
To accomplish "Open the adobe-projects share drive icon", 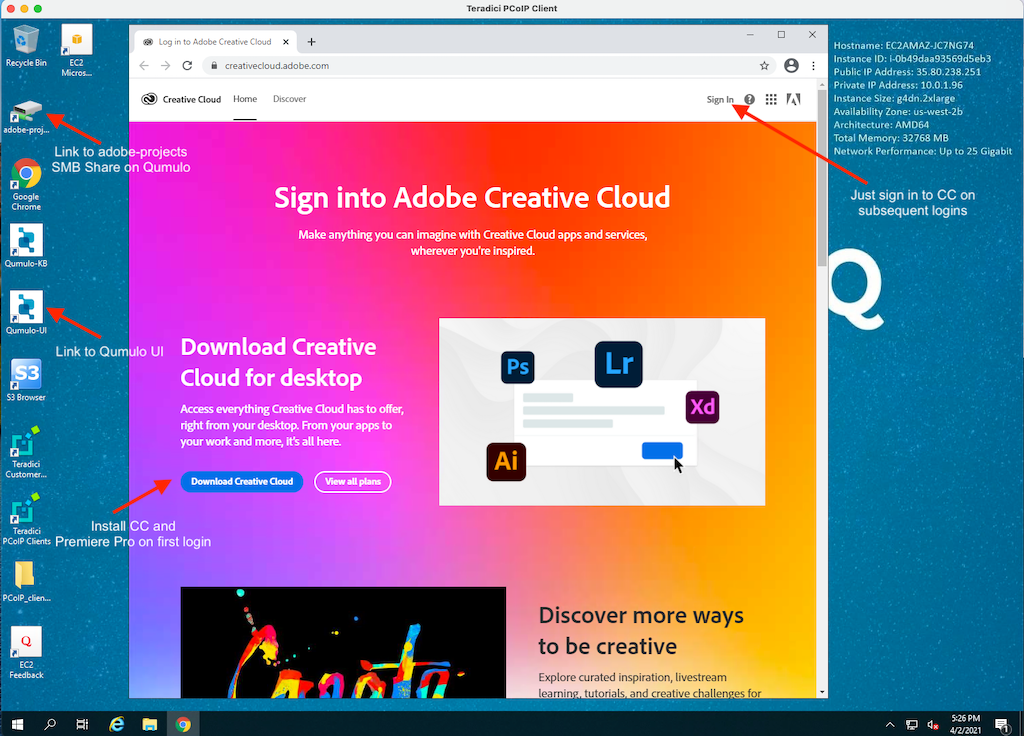I will (26, 118).
